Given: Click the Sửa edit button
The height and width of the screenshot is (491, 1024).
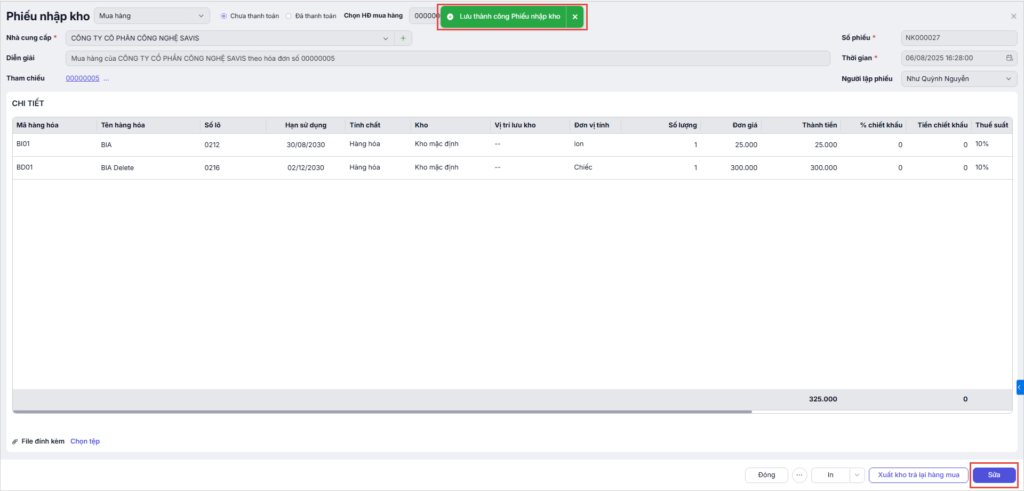Looking at the screenshot, I should pyautogui.click(x=994, y=475).
